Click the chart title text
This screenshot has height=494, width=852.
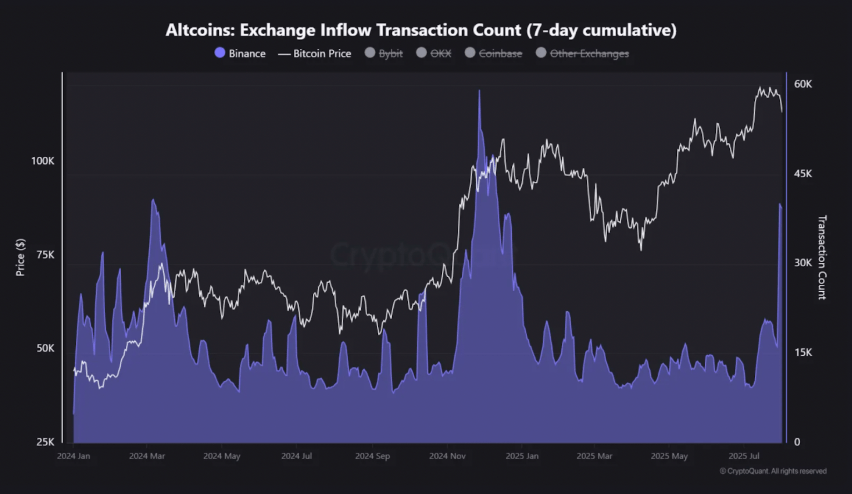421,30
